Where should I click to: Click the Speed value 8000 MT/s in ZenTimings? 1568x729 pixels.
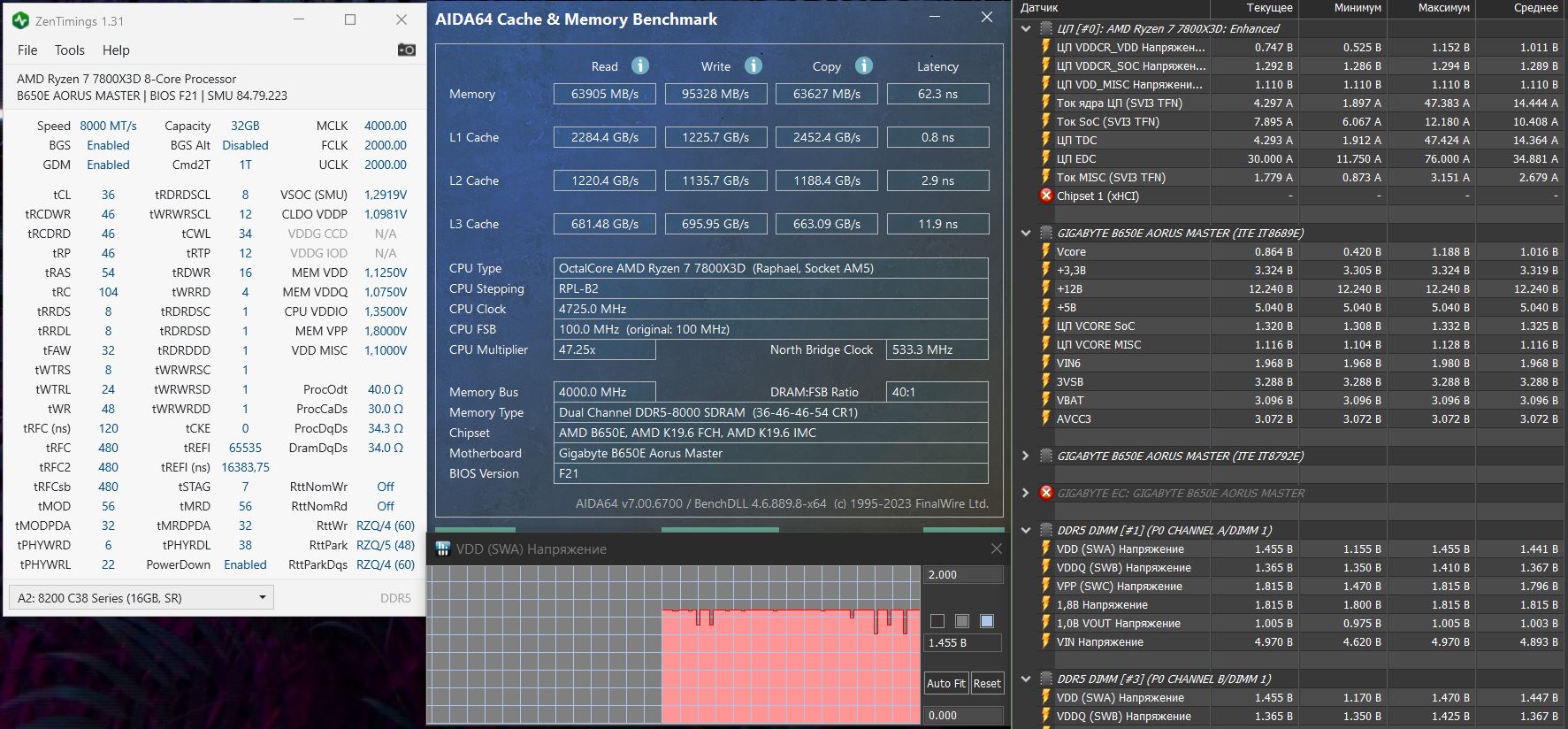pos(108,126)
